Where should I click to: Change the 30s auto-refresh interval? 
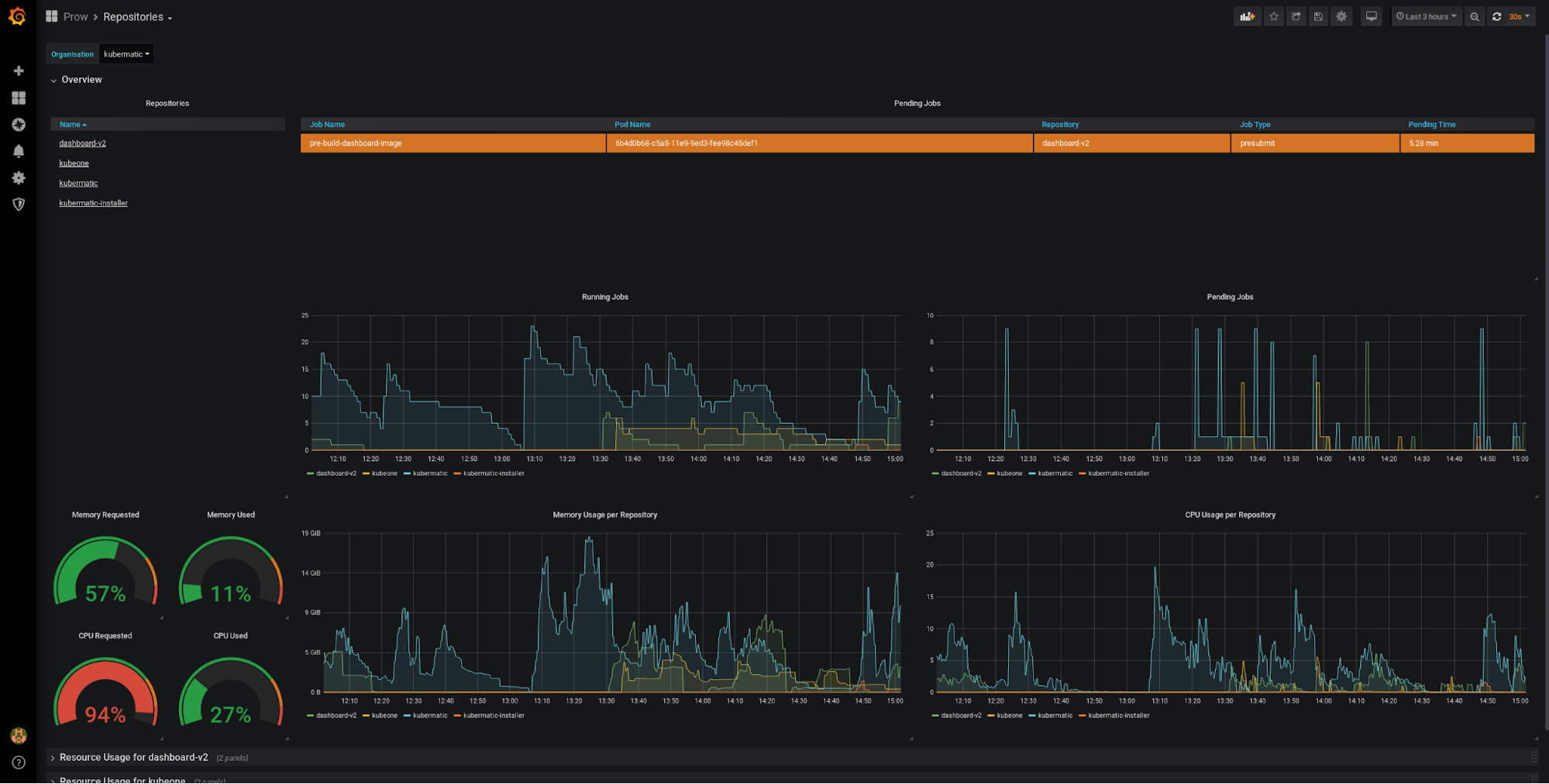tap(1519, 15)
